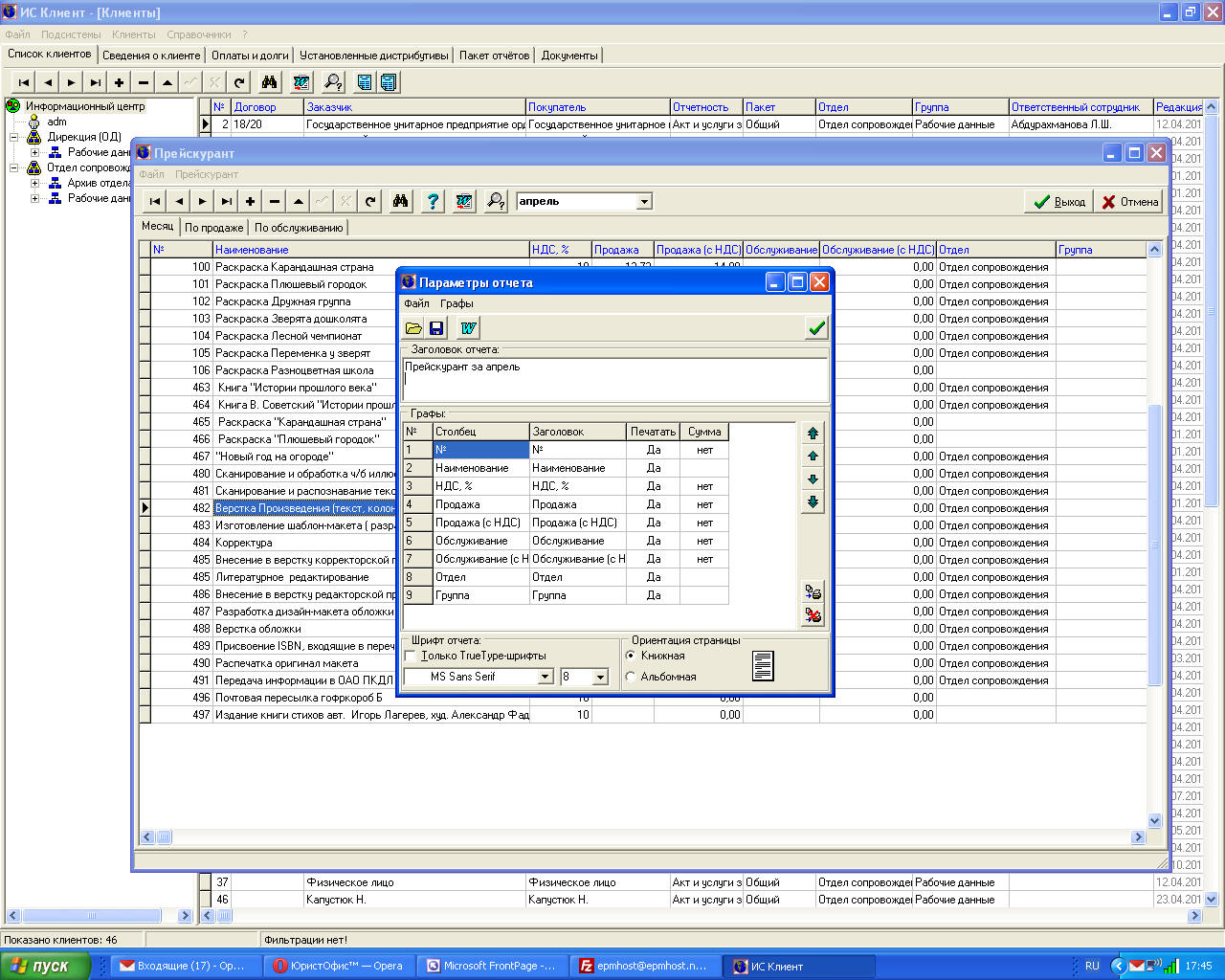Image resolution: width=1225 pixels, height=980 pixels.
Task: Go to next record in Прейскурант toolbar
Action: (x=202, y=201)
